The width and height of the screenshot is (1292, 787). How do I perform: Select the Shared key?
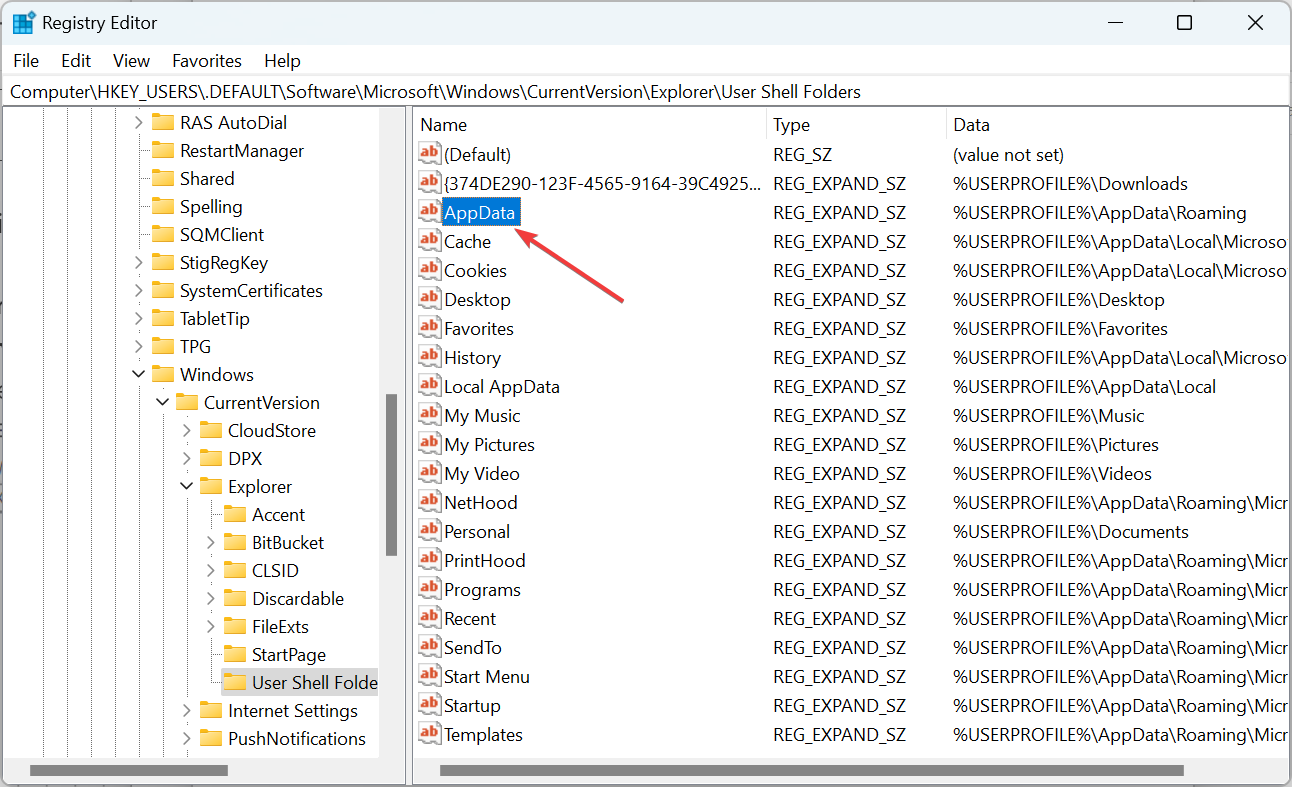coord(207,179)
